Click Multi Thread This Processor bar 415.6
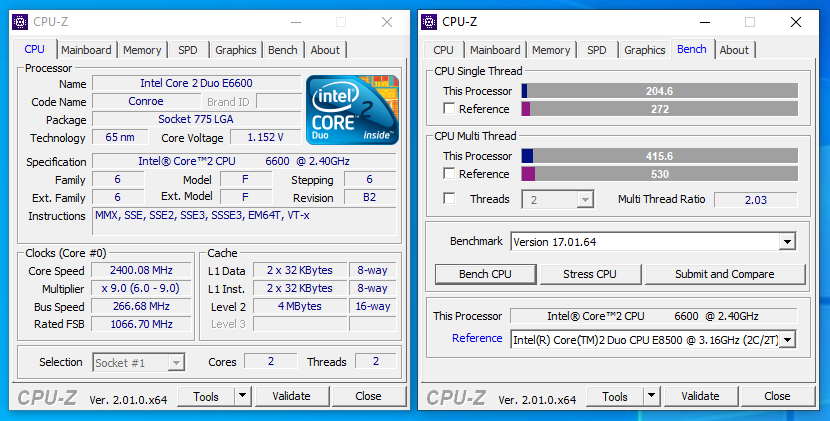The image size is (830, 421). (x=660, y=156)
